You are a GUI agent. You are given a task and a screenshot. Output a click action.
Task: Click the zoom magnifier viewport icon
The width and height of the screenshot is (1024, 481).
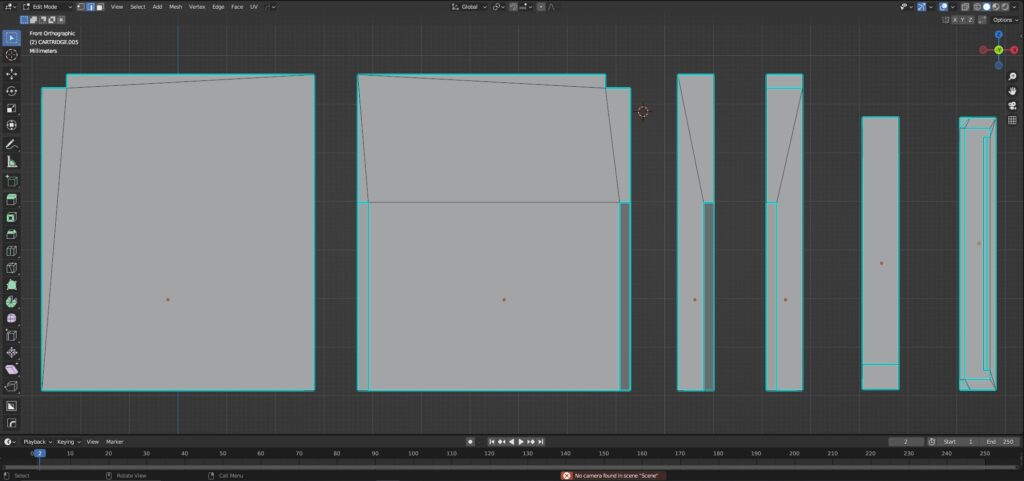click(1012, 76)
